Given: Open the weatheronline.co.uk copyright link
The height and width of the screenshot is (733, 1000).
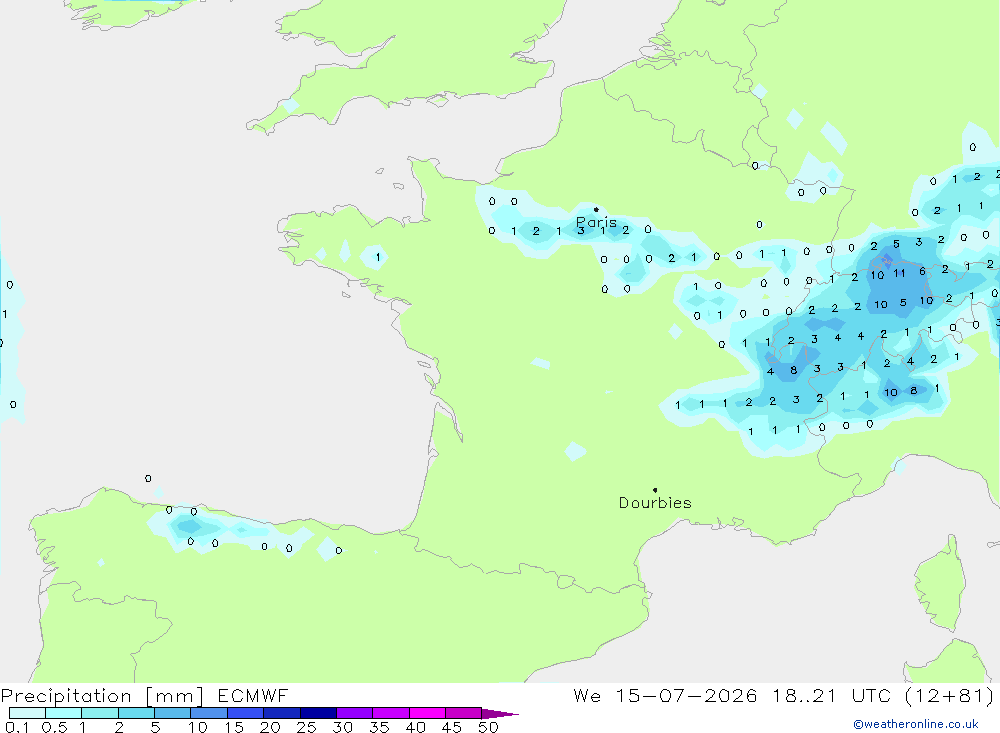Looking at the screenshot, I should [916, 724].
